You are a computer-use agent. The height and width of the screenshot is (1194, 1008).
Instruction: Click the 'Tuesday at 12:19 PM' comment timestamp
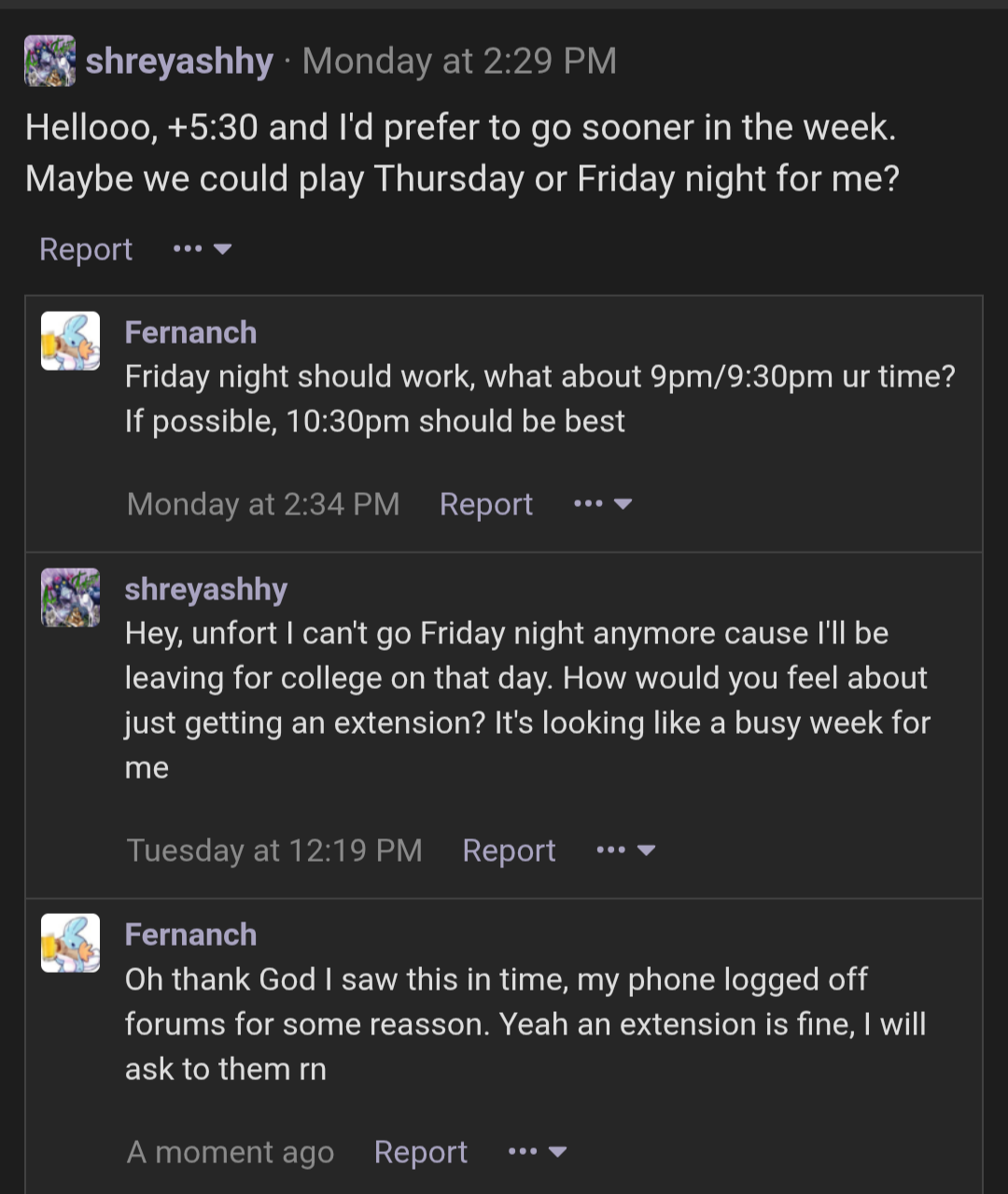coord(274,850)
